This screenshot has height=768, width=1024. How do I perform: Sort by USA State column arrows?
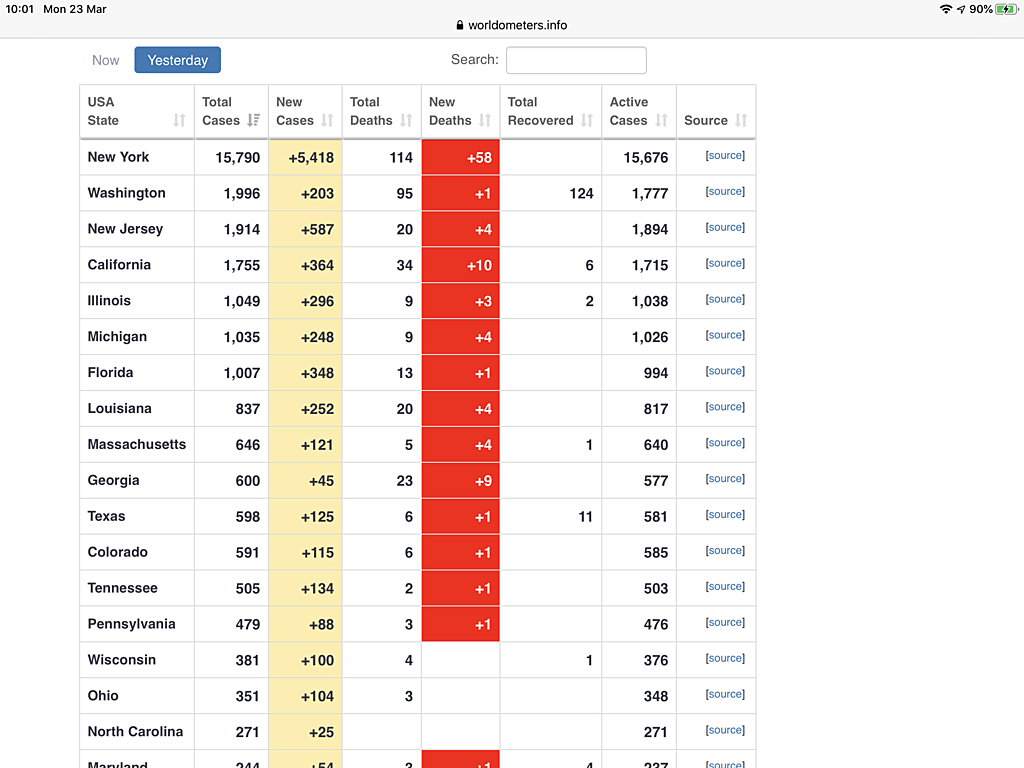(180, 120)
